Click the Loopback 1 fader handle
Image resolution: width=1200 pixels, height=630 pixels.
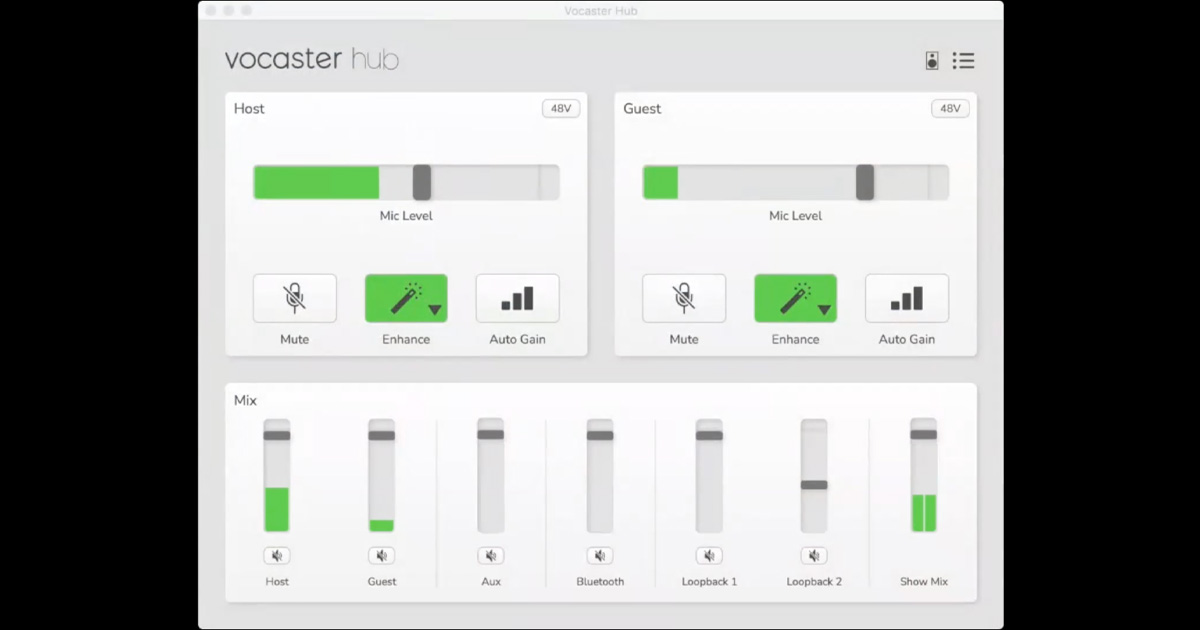point(709,435)
